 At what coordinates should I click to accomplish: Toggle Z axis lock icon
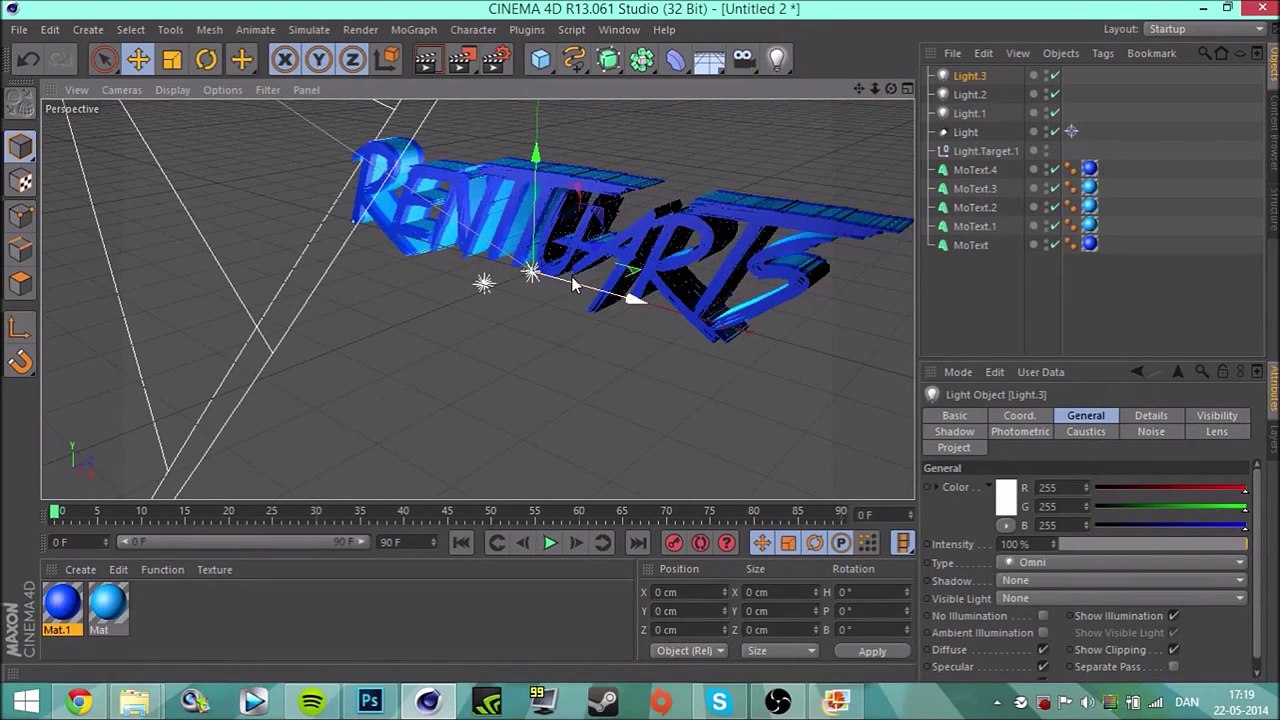pos(352,59)
